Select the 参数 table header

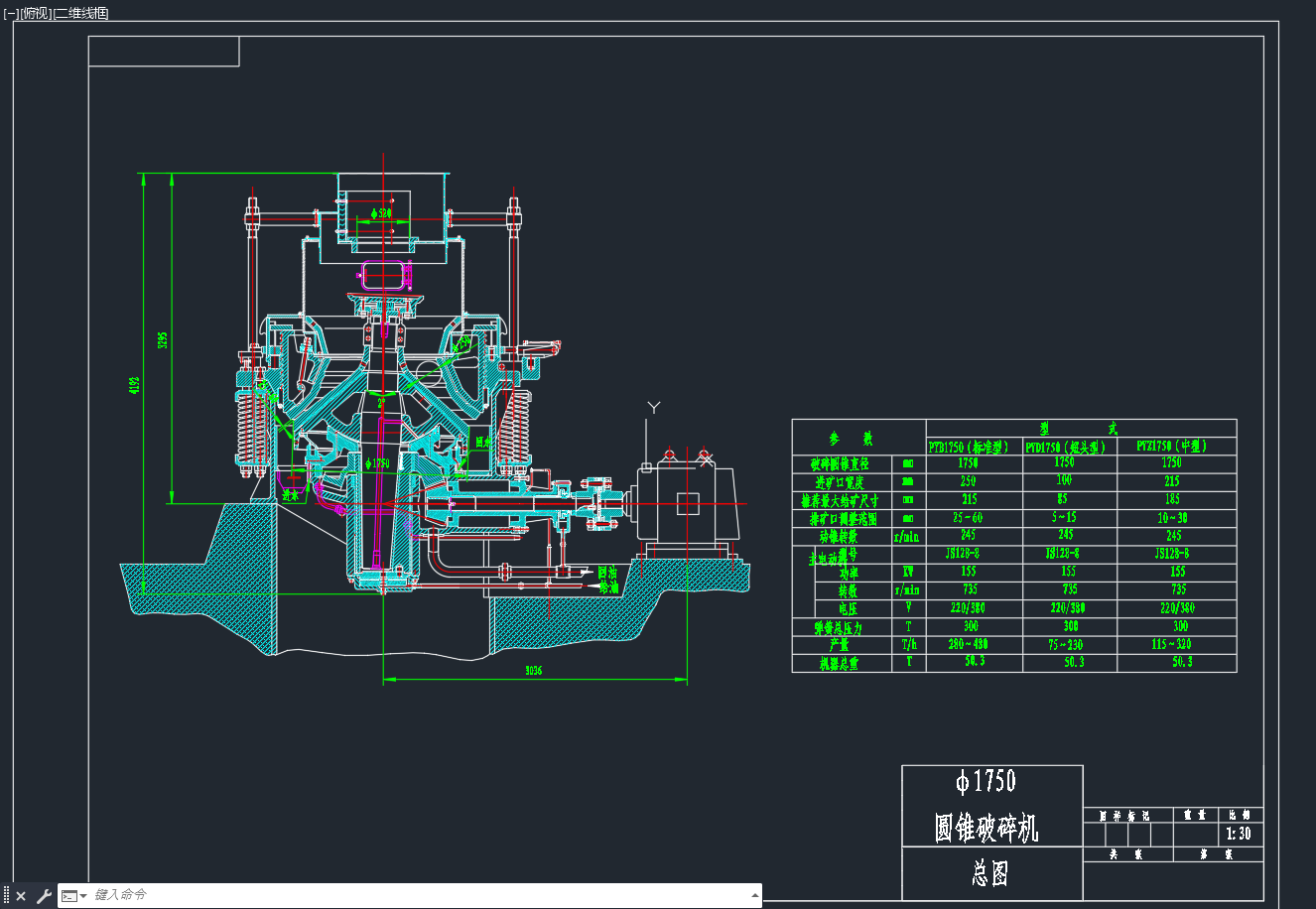851,439
